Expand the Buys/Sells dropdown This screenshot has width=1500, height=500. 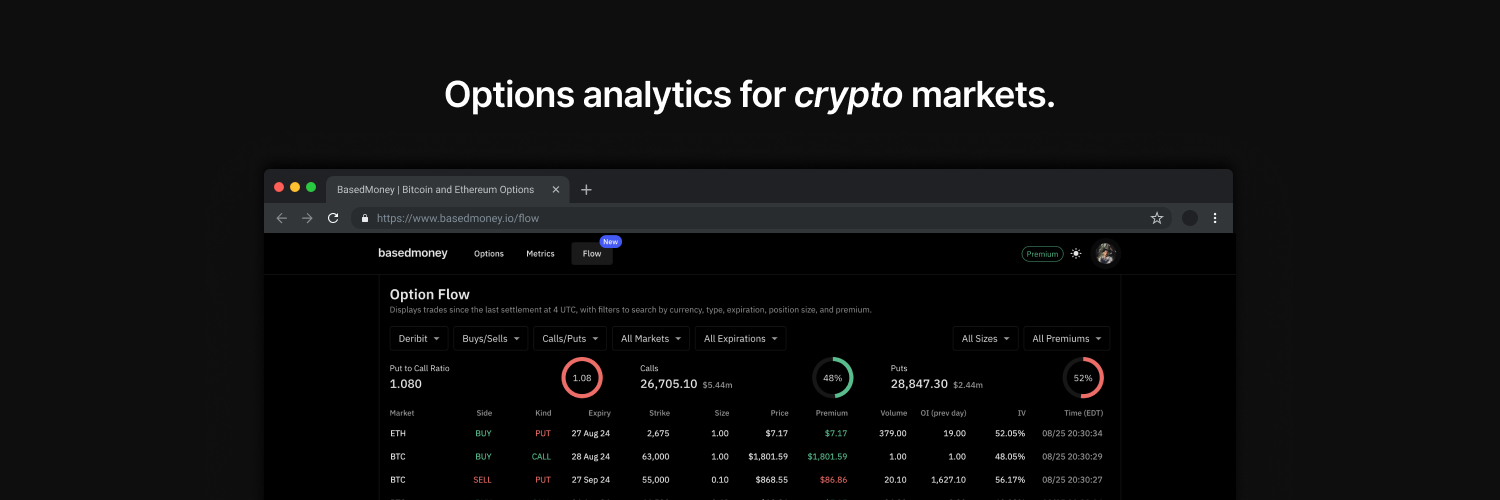pos(491,339)
